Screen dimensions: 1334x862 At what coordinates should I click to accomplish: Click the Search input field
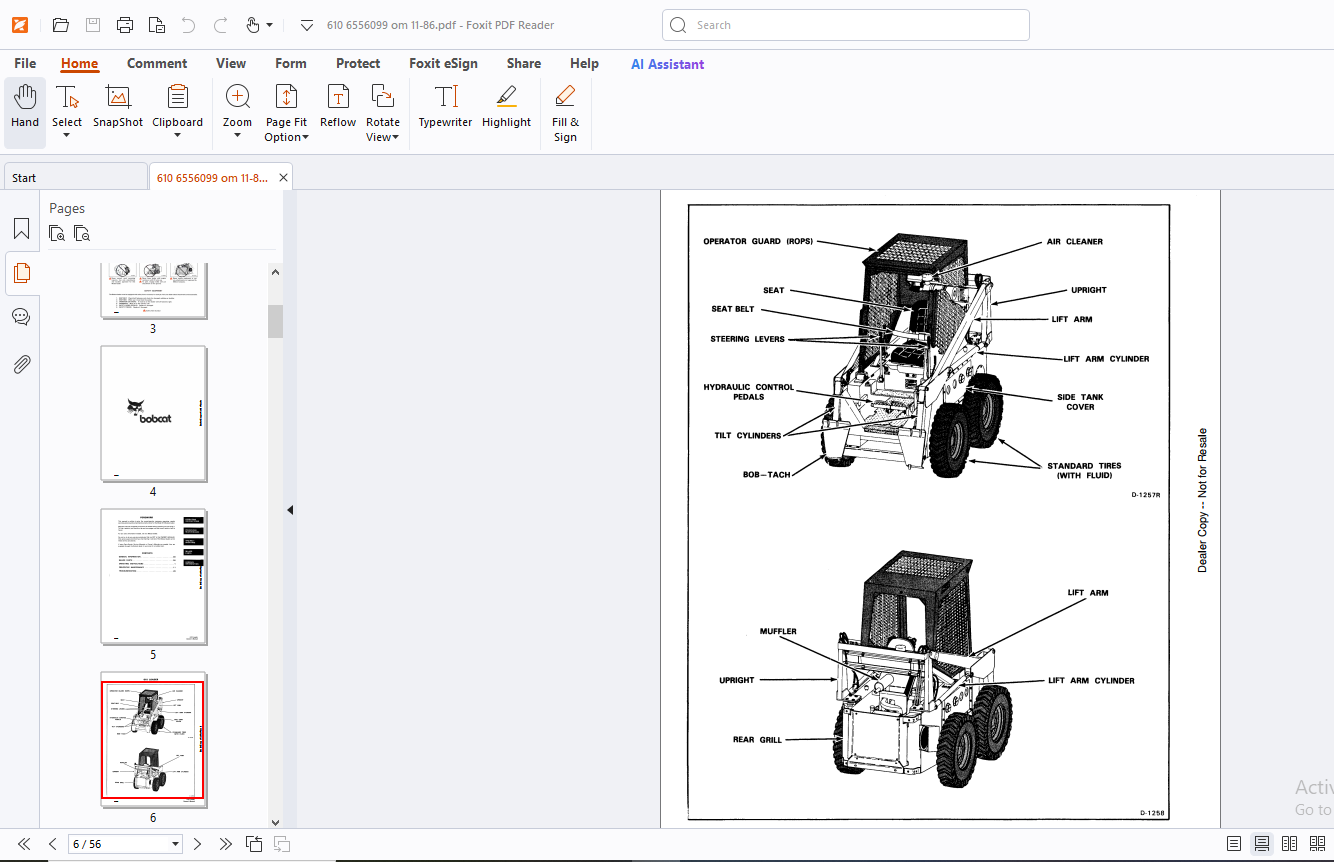(x=846, y=25)
